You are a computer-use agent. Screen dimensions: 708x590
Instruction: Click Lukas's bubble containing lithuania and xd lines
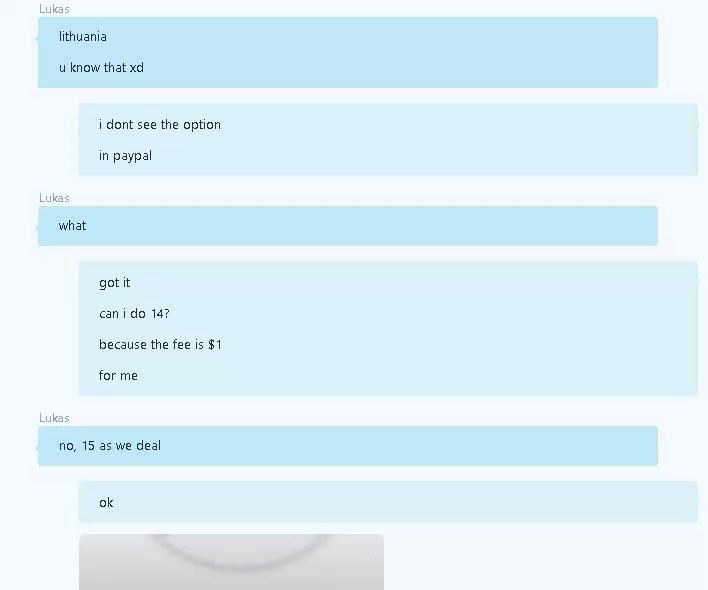[x=348, y=52]
